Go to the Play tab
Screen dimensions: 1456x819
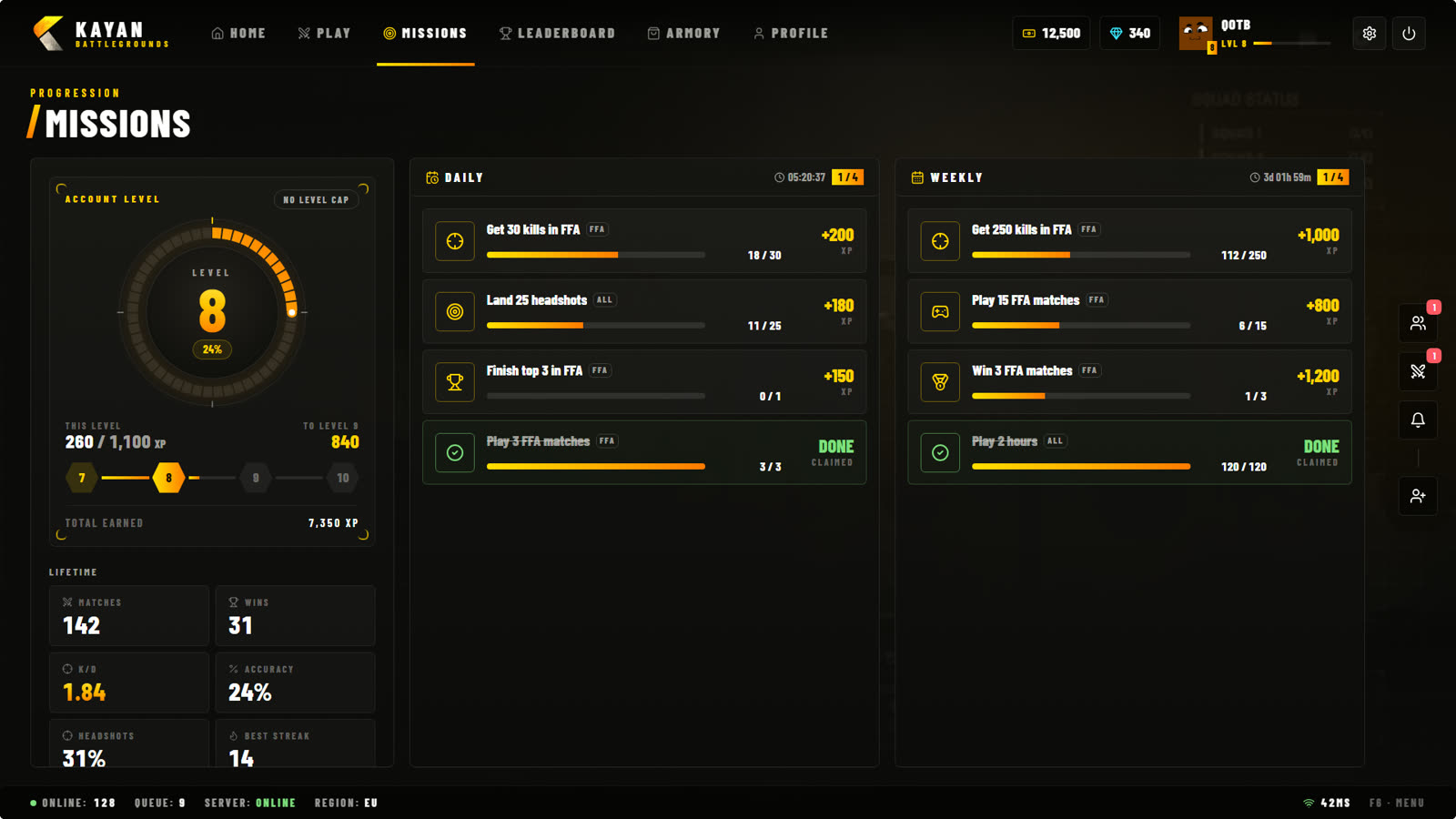pos(324,34)
